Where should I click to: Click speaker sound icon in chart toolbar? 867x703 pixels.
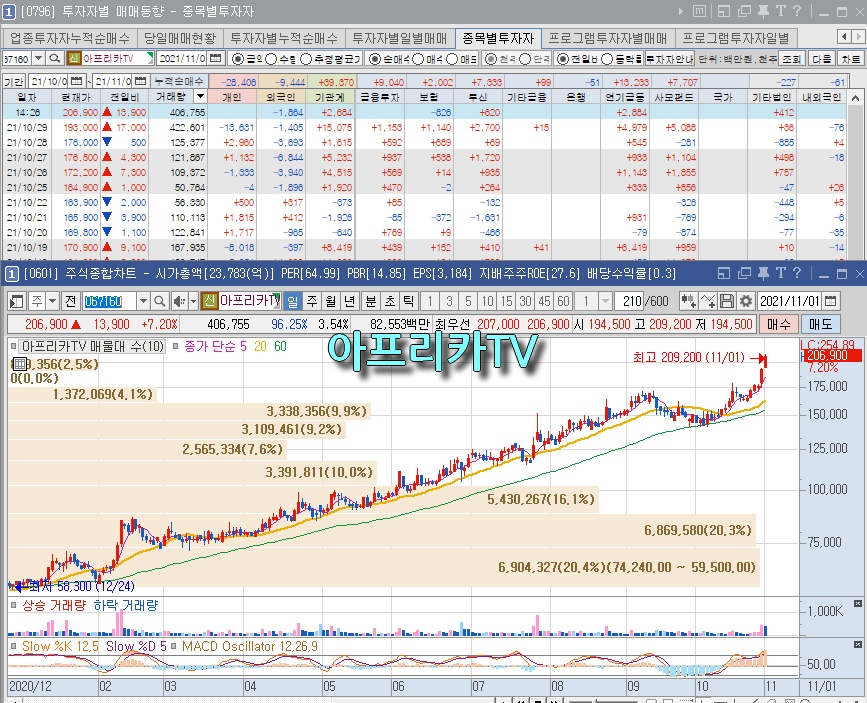(179, 301)
